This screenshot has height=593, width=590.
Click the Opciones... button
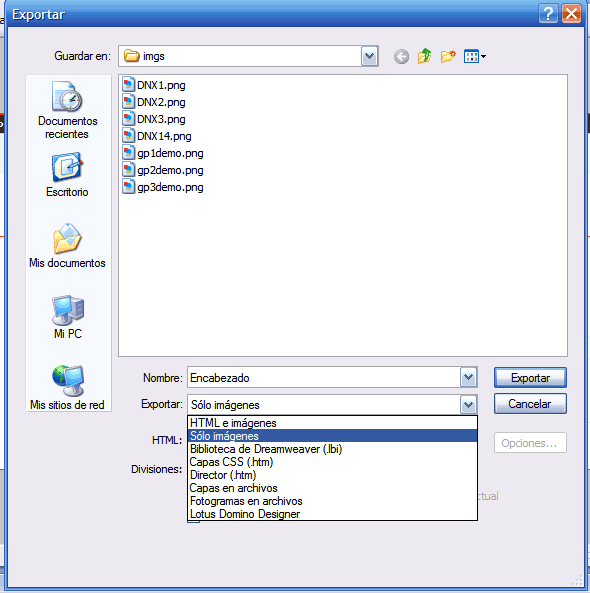530,442
